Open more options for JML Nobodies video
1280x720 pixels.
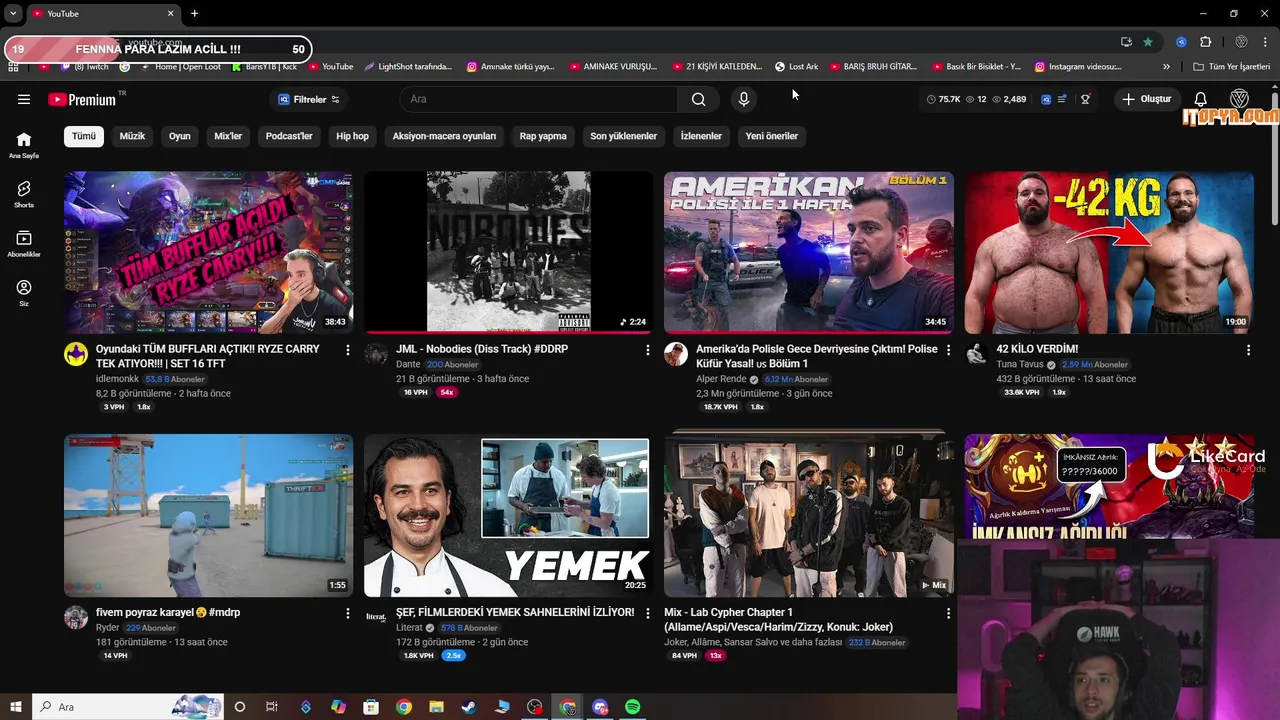click(x=647, y=350)
